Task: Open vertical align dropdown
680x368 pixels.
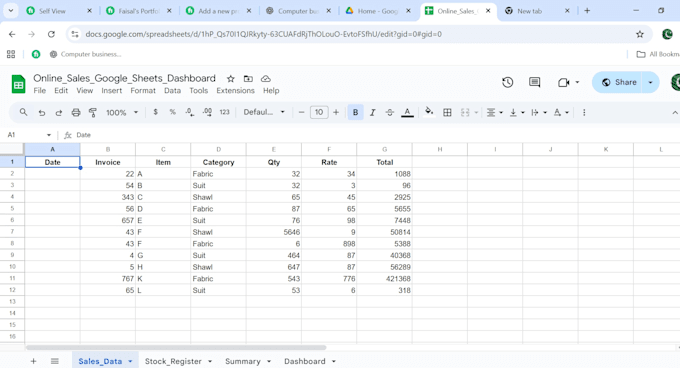Action: 517,113
